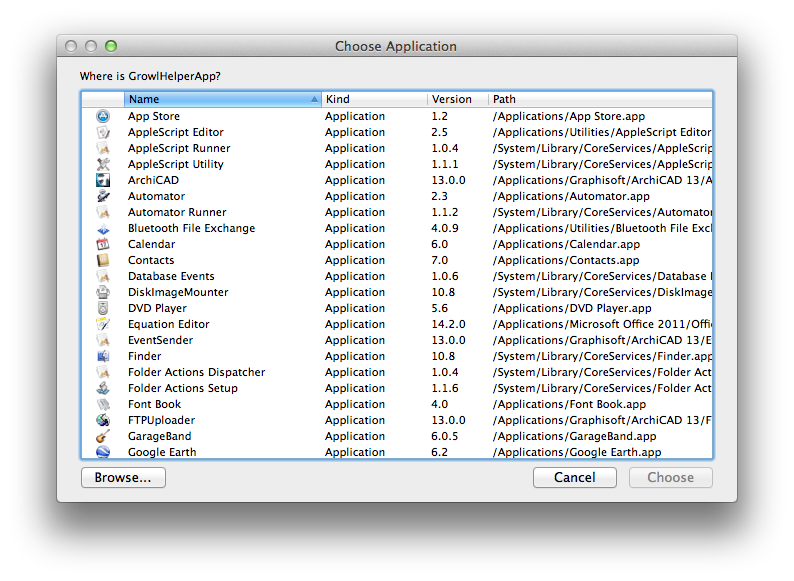Viewport: 794px width, 581px height.
Task: Click the Finder icon
Action: tap(103, 356)
